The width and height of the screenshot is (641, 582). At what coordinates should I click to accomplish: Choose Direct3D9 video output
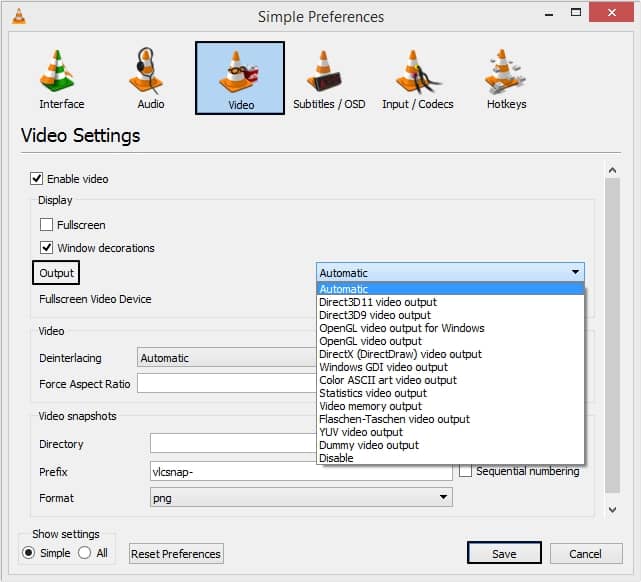450,315
